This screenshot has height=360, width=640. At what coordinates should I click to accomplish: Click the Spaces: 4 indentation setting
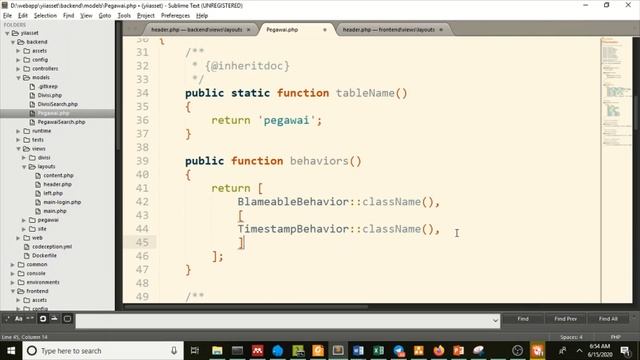coord(571,337)
